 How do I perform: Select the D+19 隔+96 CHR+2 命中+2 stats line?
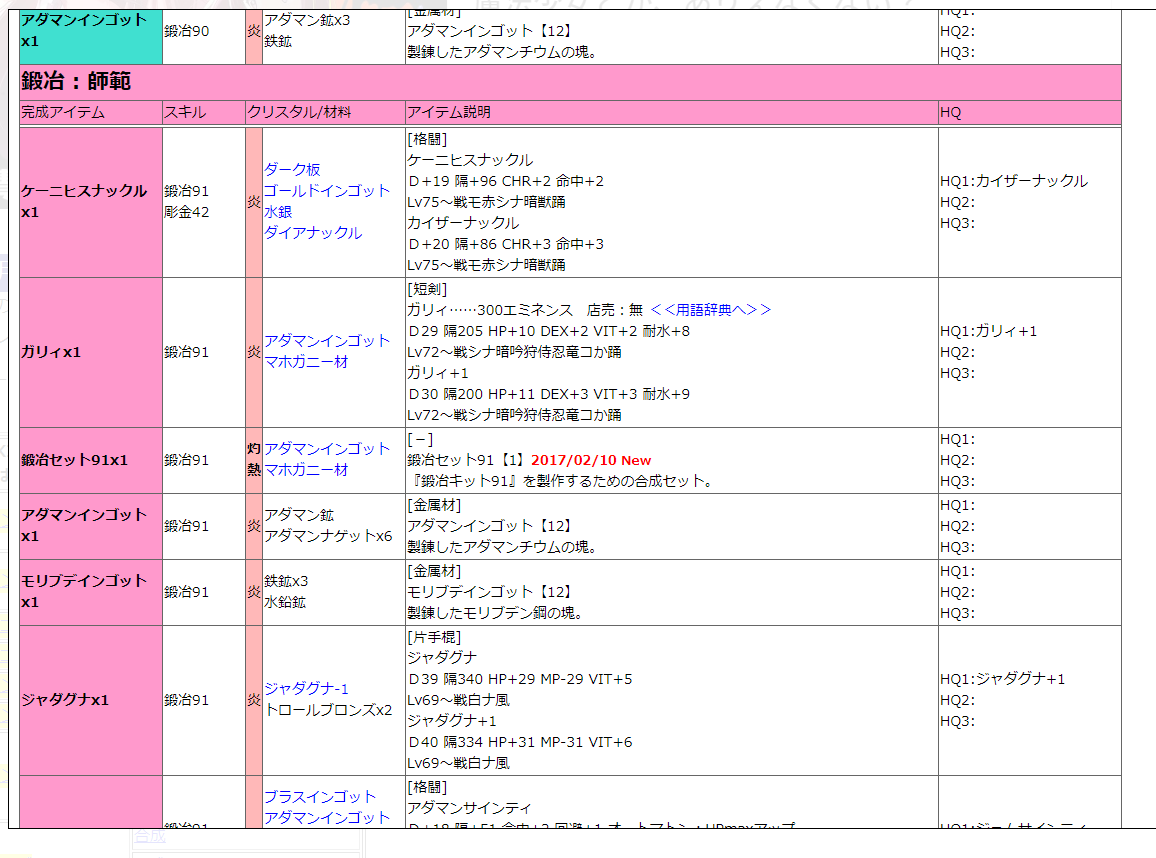[506, 181]
